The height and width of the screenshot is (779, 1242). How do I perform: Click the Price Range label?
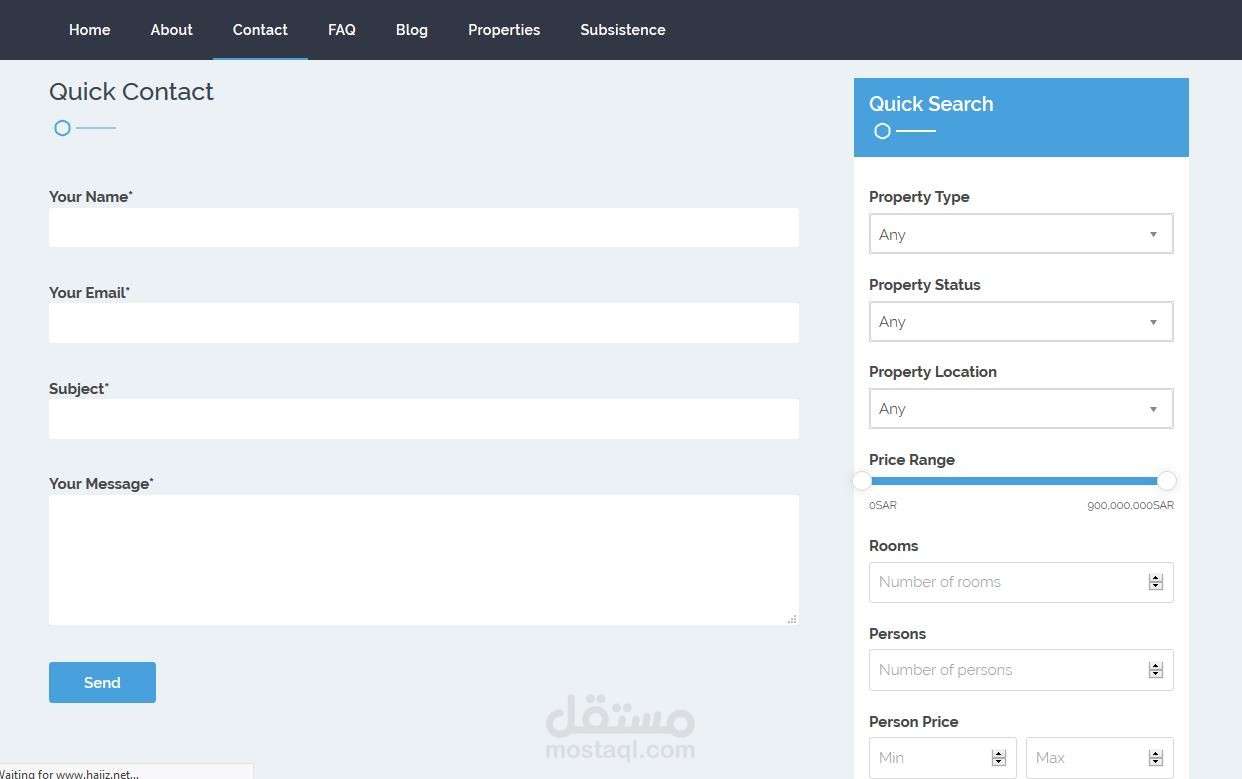click(x=912, y=460)
